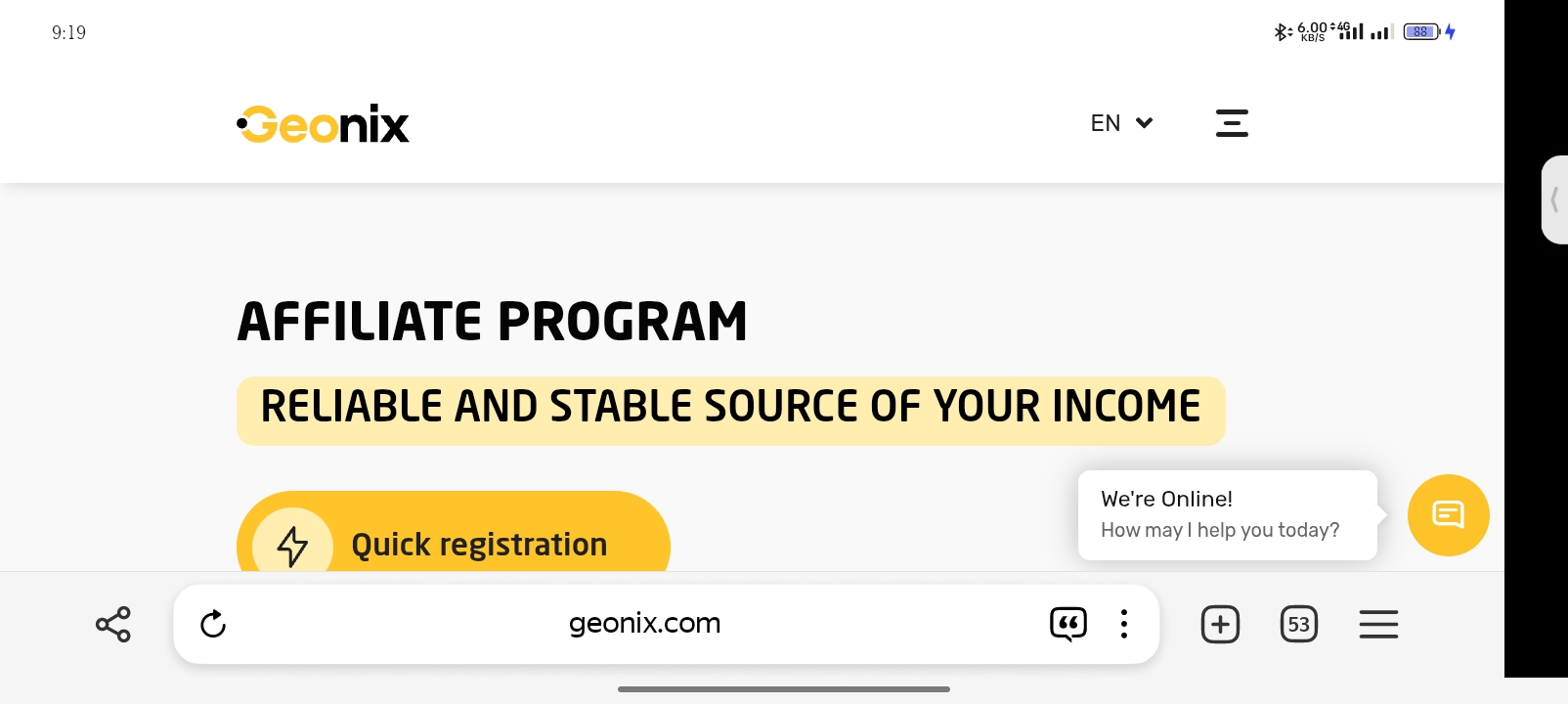Viewport: 1568px width, 704px height.
Task: Tap the quote bubble icon in address bar
Action: point(1068,624)
